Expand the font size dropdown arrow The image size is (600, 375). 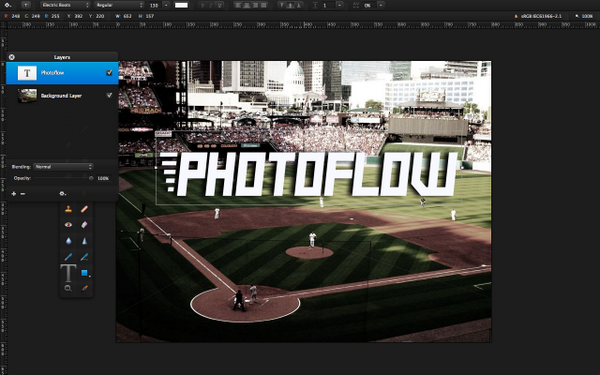point(166,5)
